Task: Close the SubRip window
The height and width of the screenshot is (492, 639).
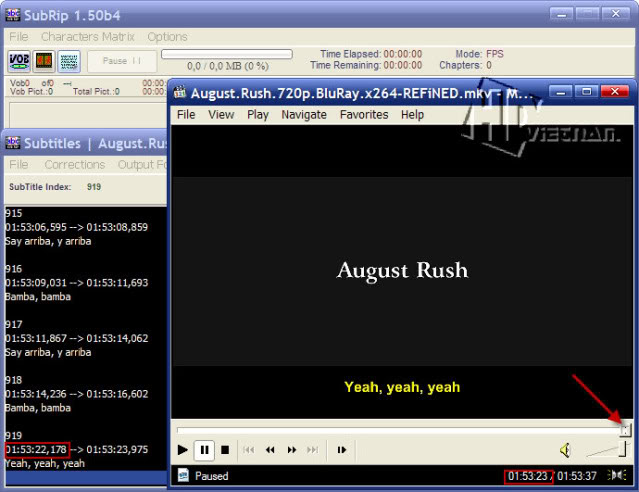Action: click(x=616, y=14)
